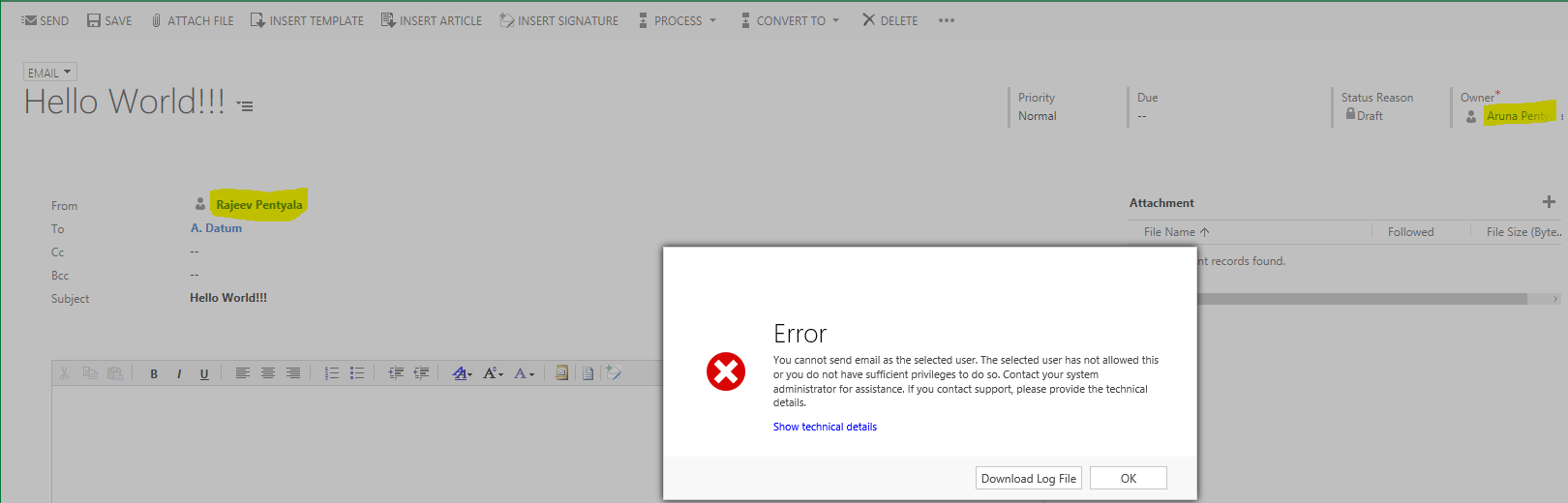Save the email draft

tap(109, 20)
